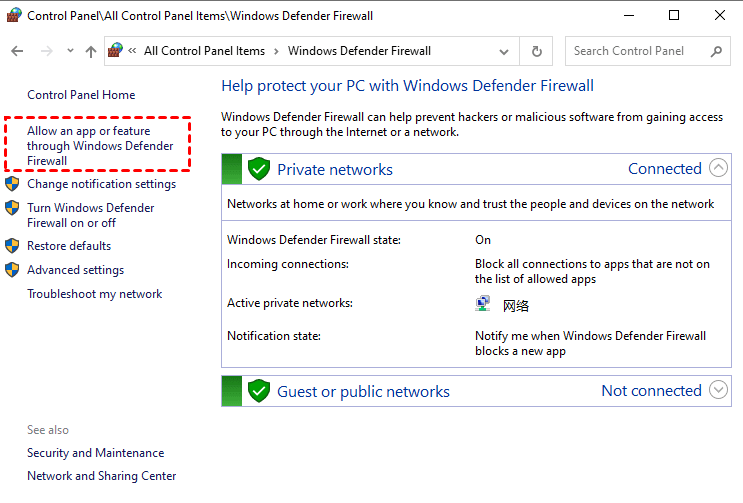Click the Private networks green shield icon
Image resolution: width=743 pixels, height=503 pixels.
pos(259,169)
